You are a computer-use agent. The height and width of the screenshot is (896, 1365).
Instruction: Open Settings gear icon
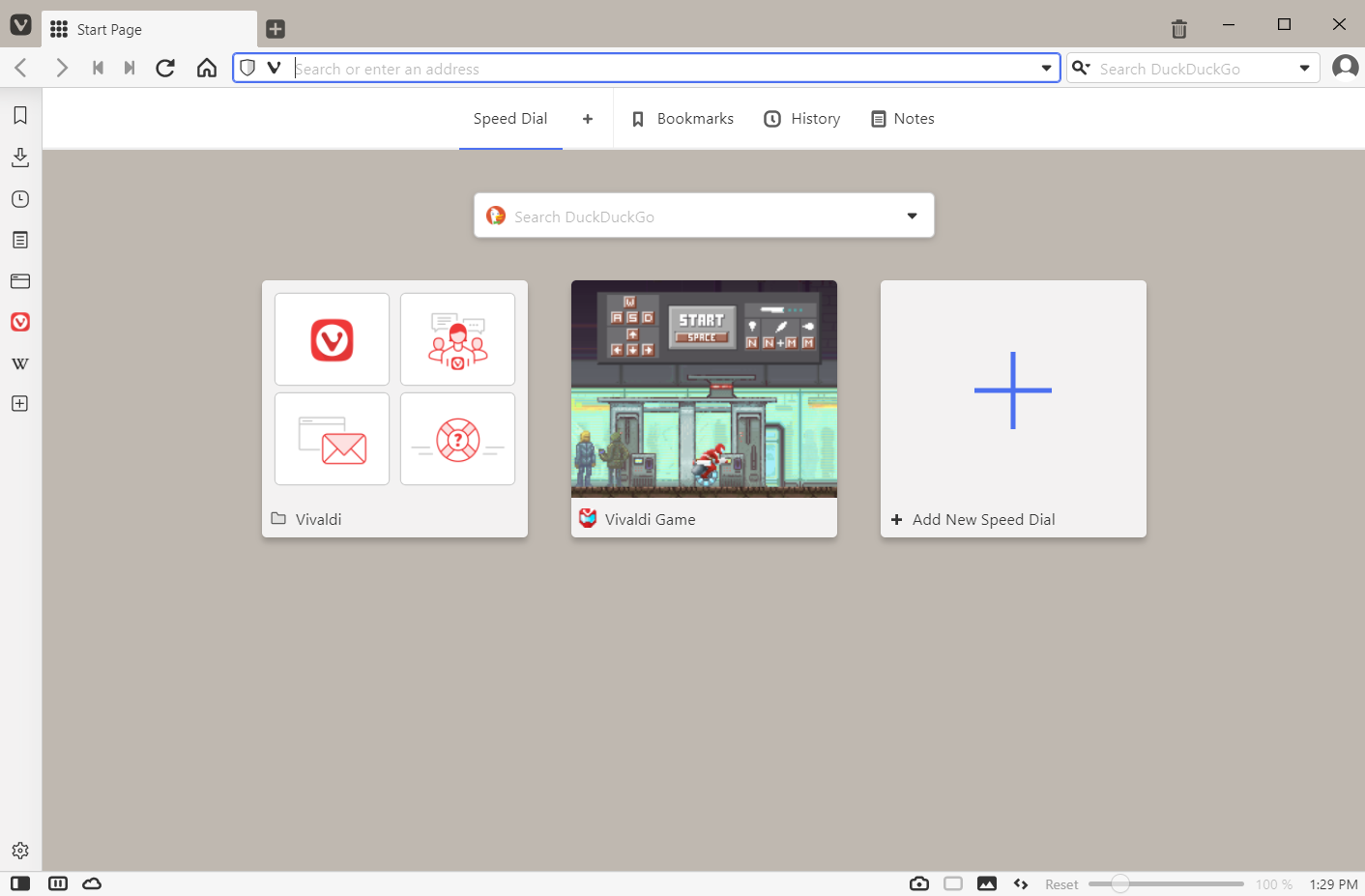(20, 851)
